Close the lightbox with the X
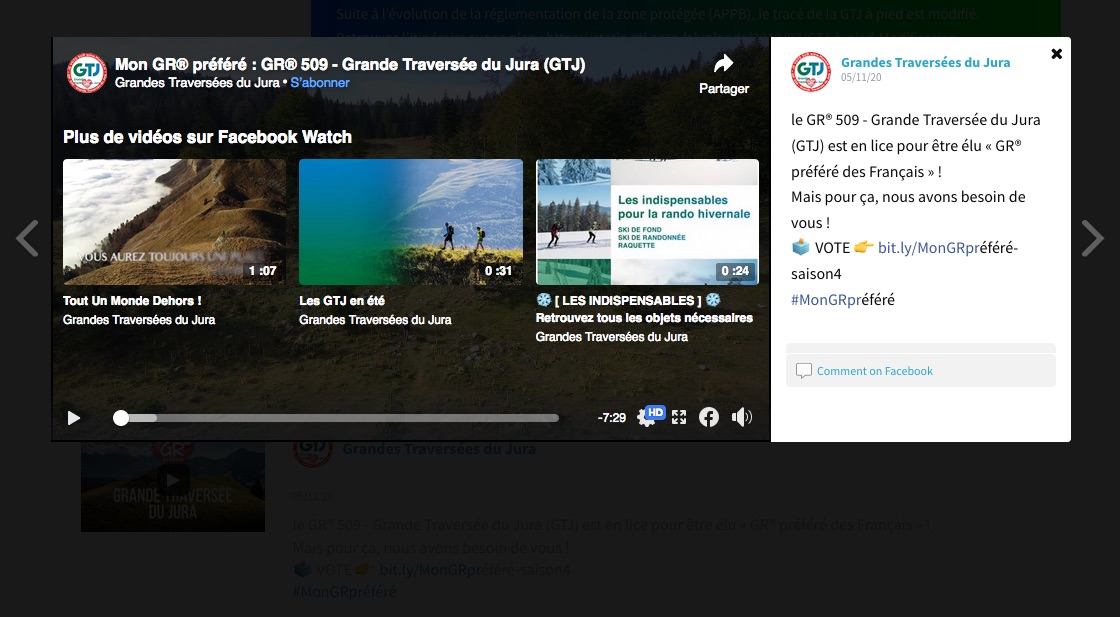Image resolution: width=1120 pixels, height=617 pixels. [x=1056, y=54]
